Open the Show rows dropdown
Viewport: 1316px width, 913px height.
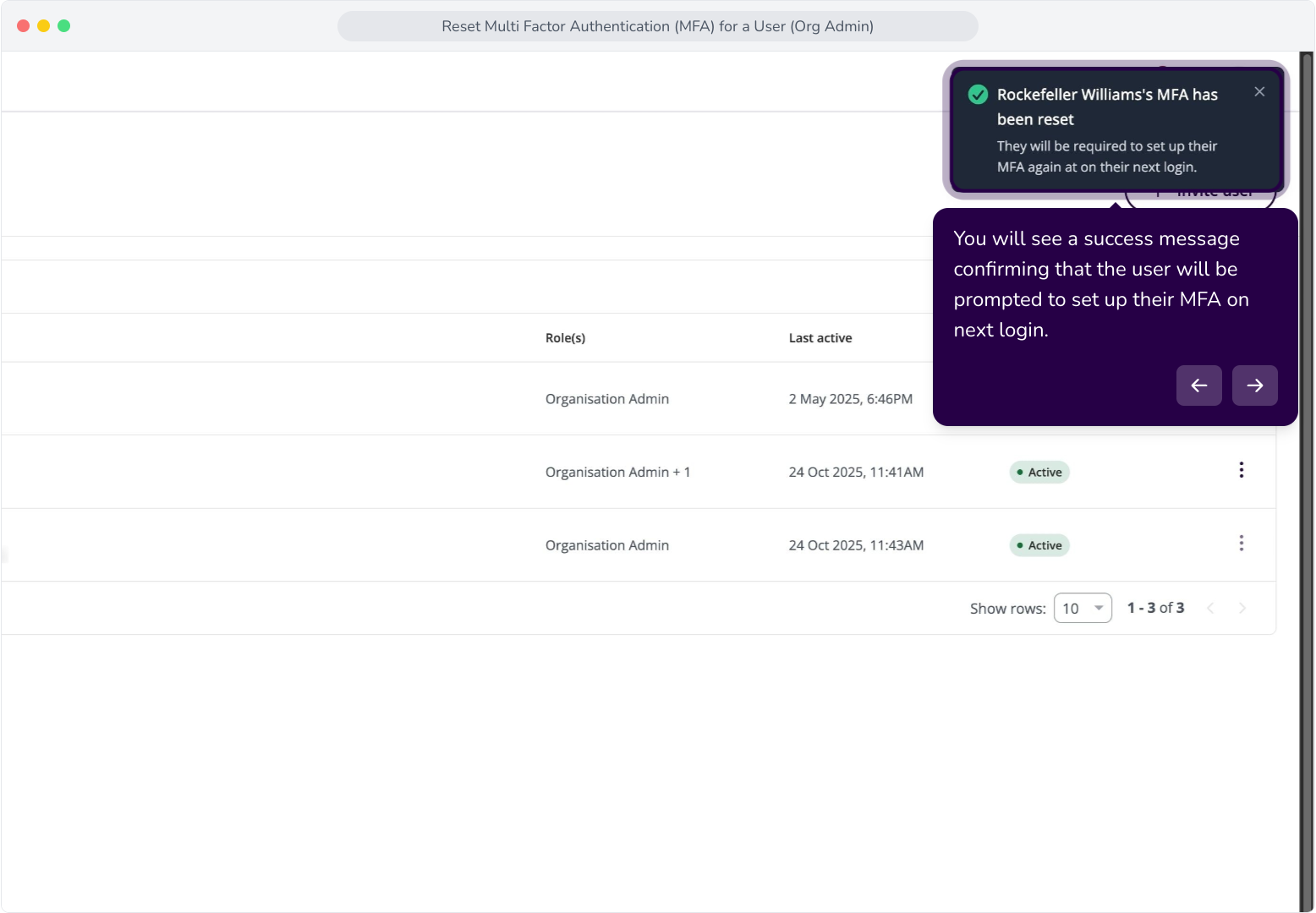pos(1083,609)
